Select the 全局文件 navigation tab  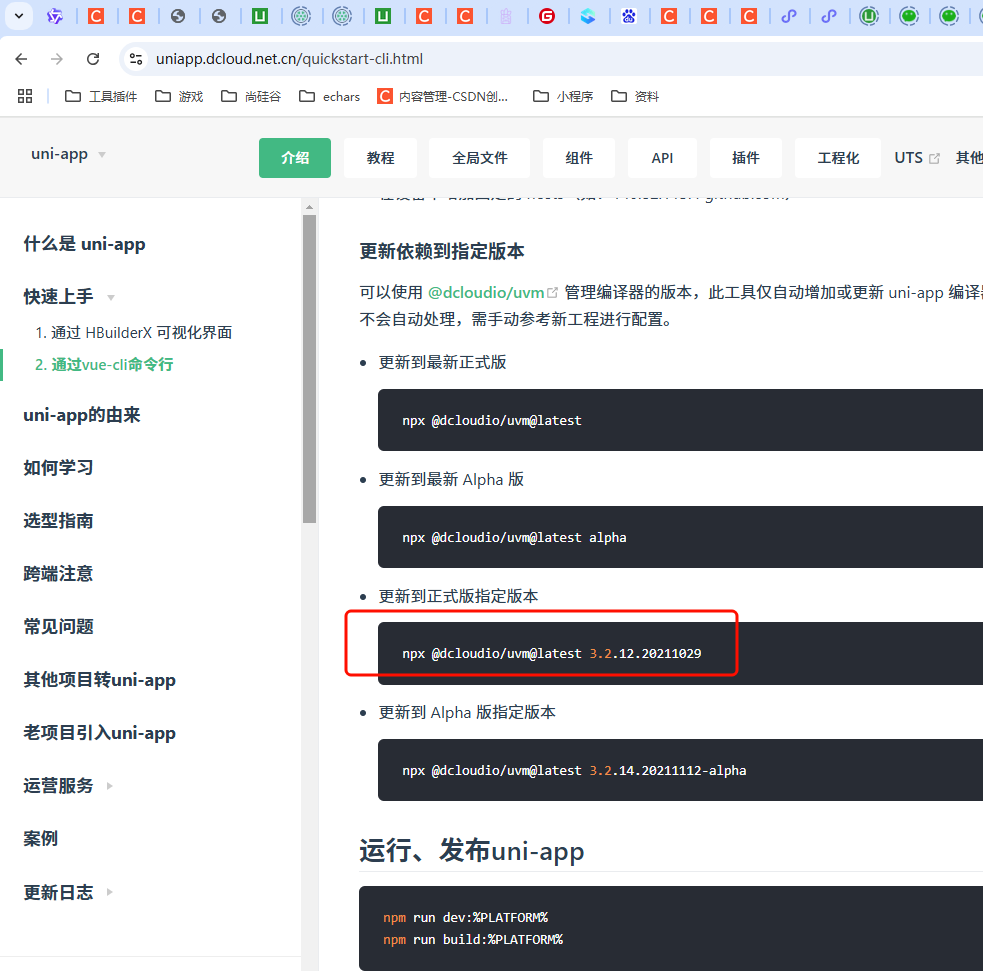(x=480, y=158)
